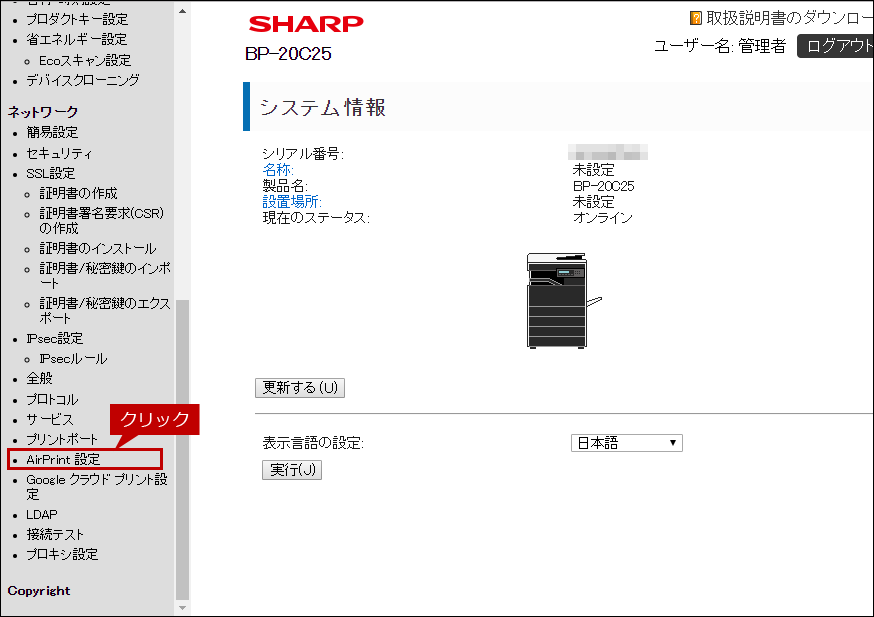
Task: Open 証明書のインストール item
Action: (x=98, y=248)
